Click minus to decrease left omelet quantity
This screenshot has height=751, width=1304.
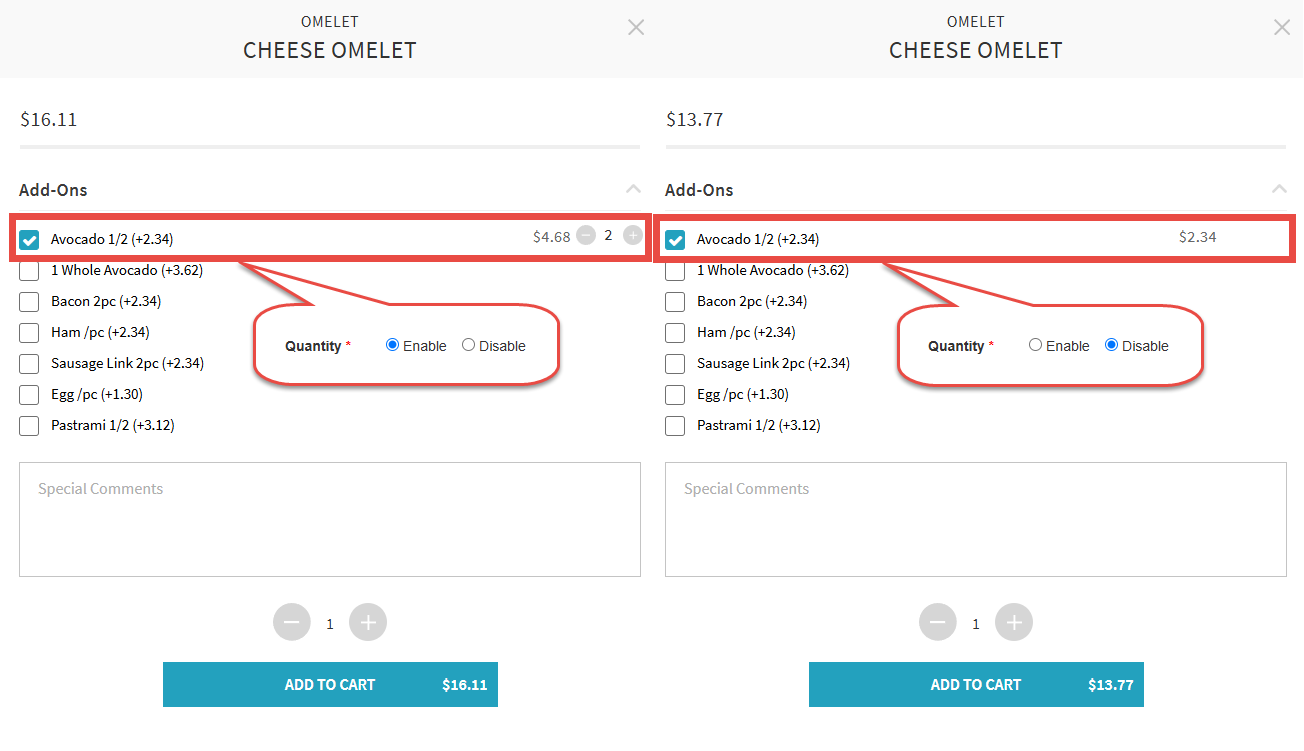pyautogui.click(x=292, y=623)
